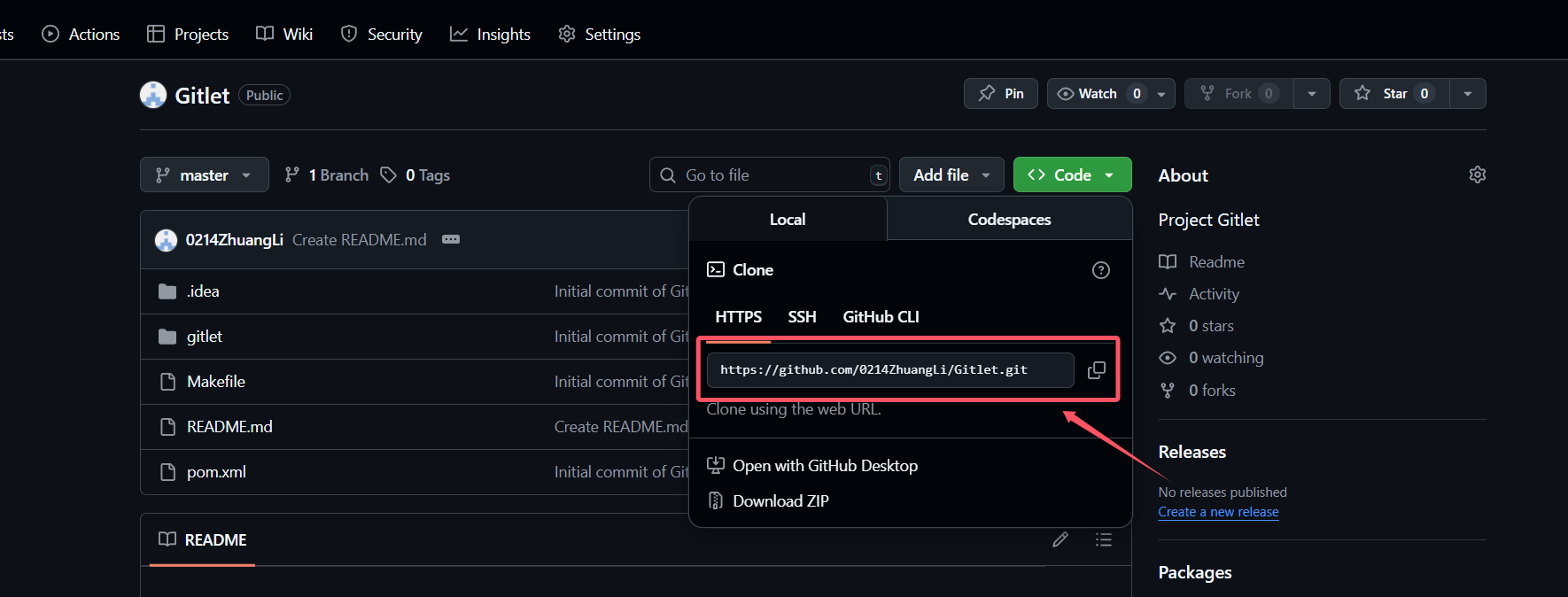View the 0 Tags link
This screenshot has width=1568, height=597.
[x=415, y=175]
